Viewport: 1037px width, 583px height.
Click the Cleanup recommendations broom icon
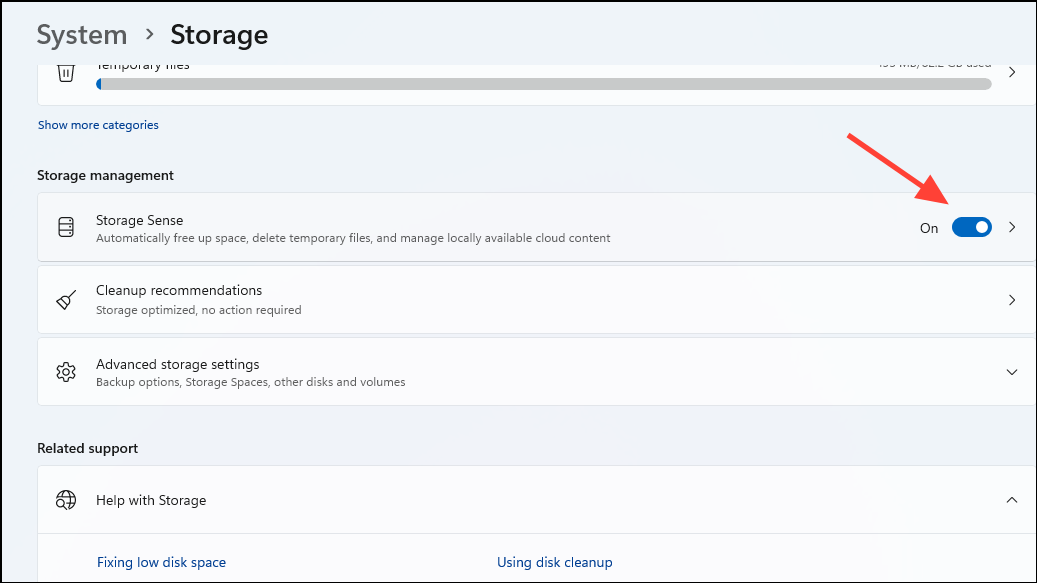66,300
